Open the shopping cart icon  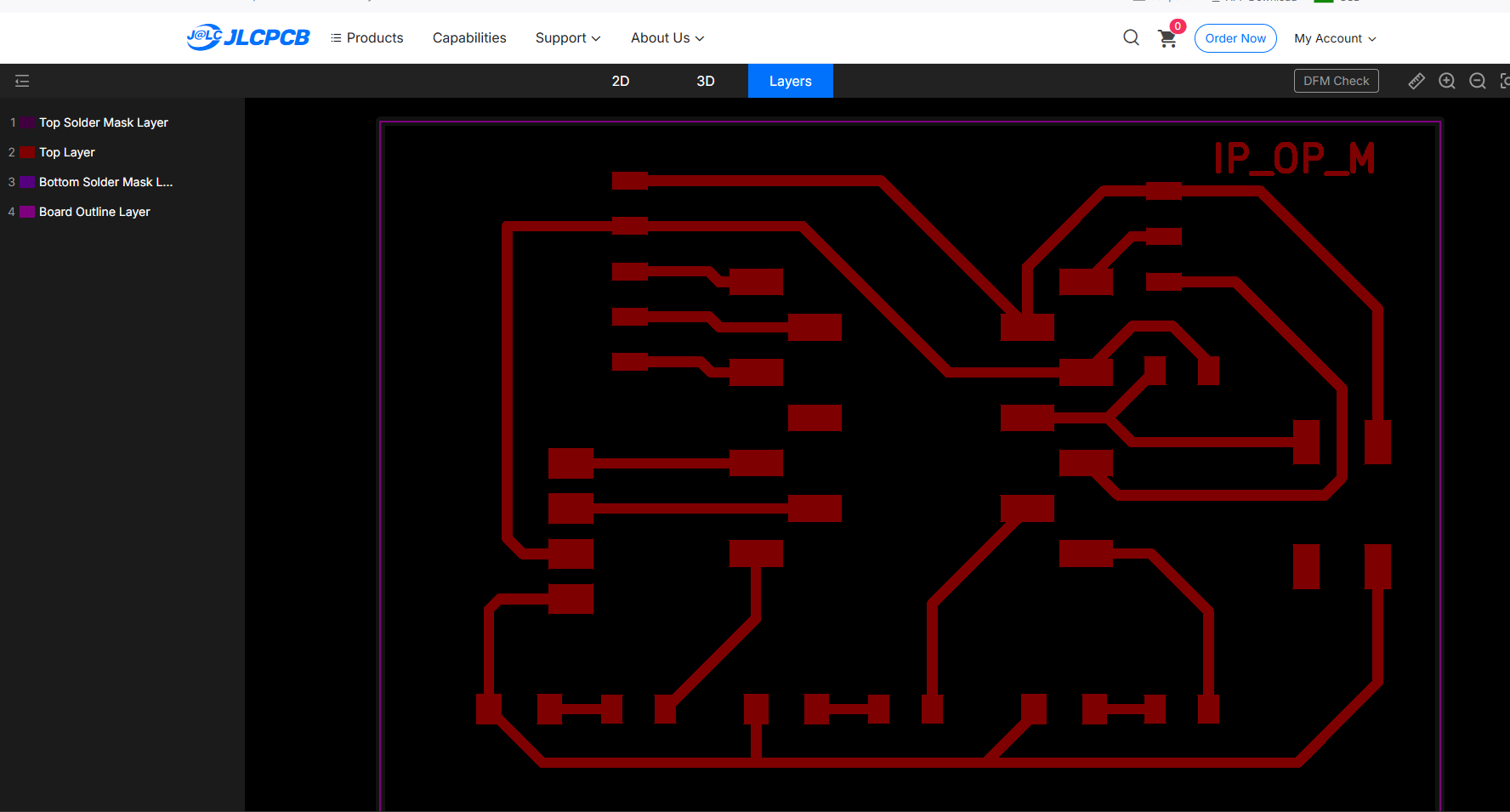click(x=1167, y=38)
